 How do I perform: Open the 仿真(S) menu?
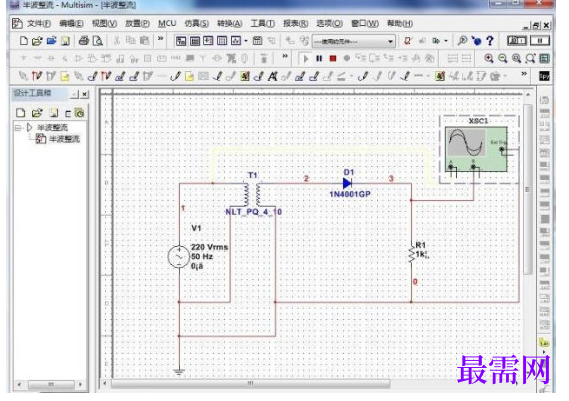[x=196, y=24]
